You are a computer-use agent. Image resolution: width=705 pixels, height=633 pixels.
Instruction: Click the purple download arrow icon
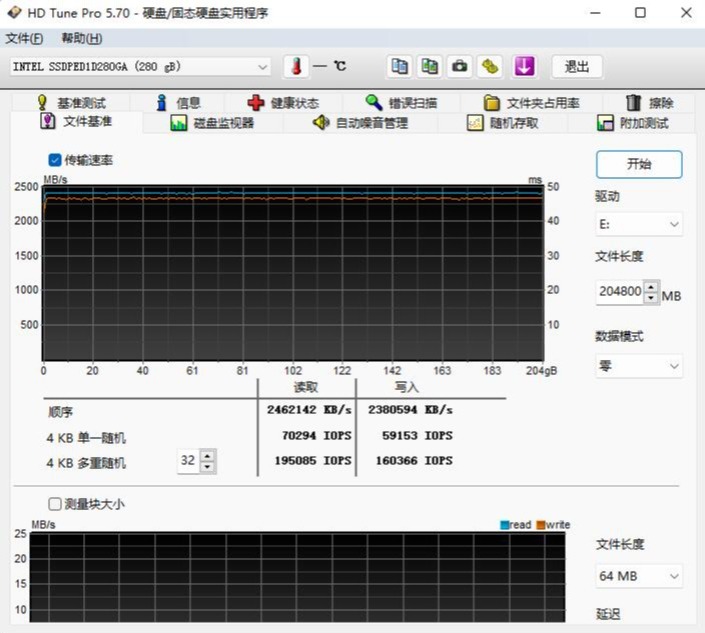524,67
